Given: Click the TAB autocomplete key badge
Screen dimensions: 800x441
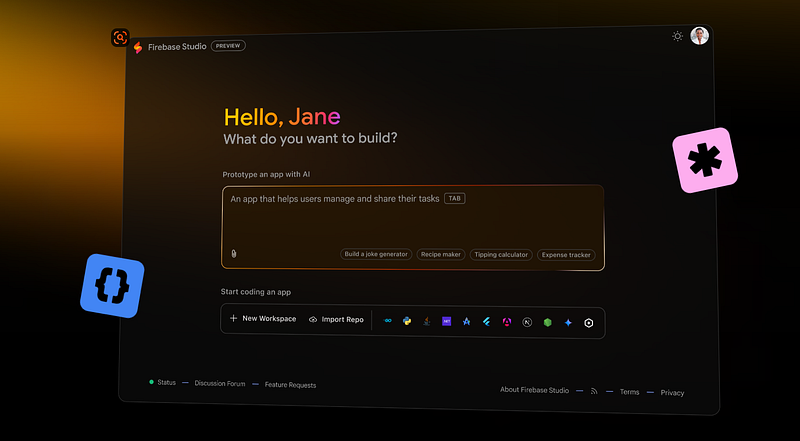Looking at the screenshot, I should coord(455,199).
